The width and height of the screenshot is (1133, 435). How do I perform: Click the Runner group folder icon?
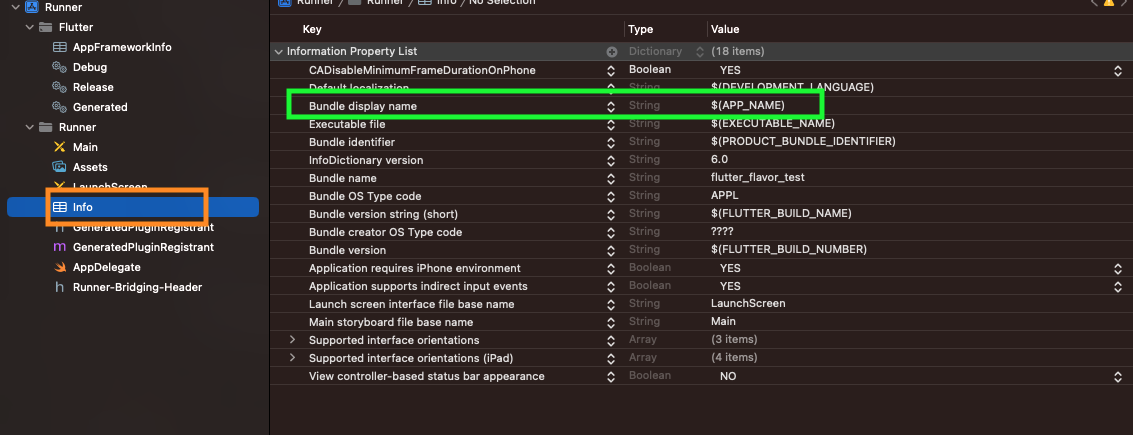pyautogui.click(x=46, y=127)
